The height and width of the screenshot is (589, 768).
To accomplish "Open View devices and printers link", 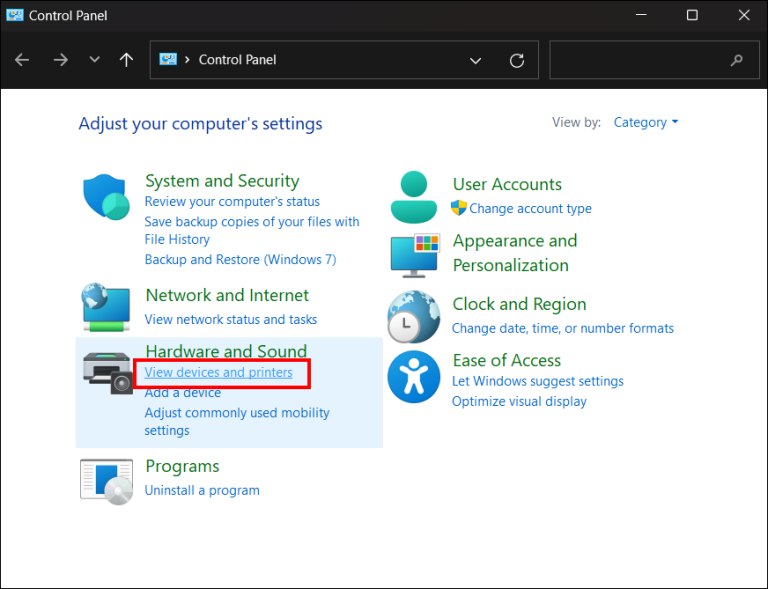I will (x=218, y=373).
